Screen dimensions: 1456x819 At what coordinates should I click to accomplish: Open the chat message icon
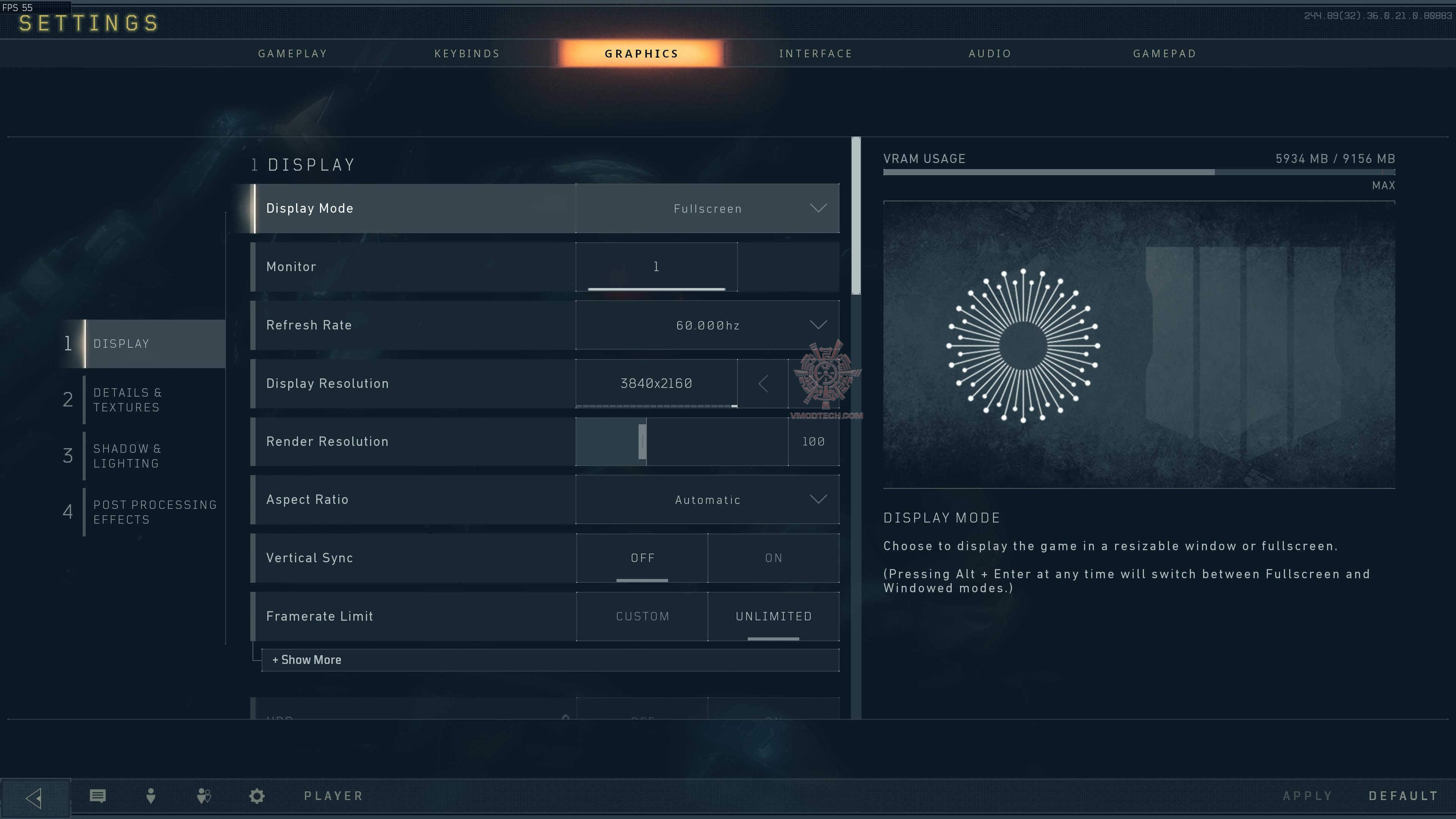[98, 796]
